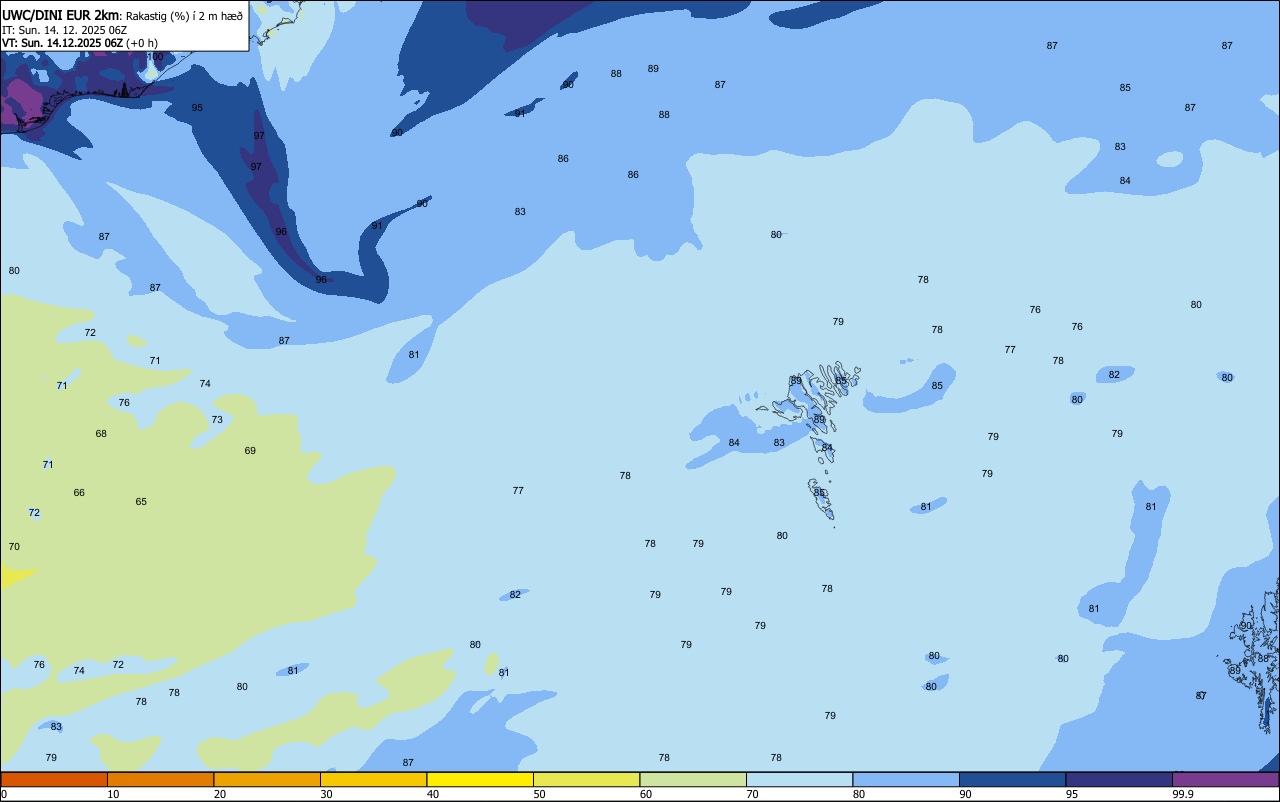Image resolution: width=1280 pixels, height=802 pixels.
Task: Click the '95' legend tick label
Action: [x=1072, y=794]
